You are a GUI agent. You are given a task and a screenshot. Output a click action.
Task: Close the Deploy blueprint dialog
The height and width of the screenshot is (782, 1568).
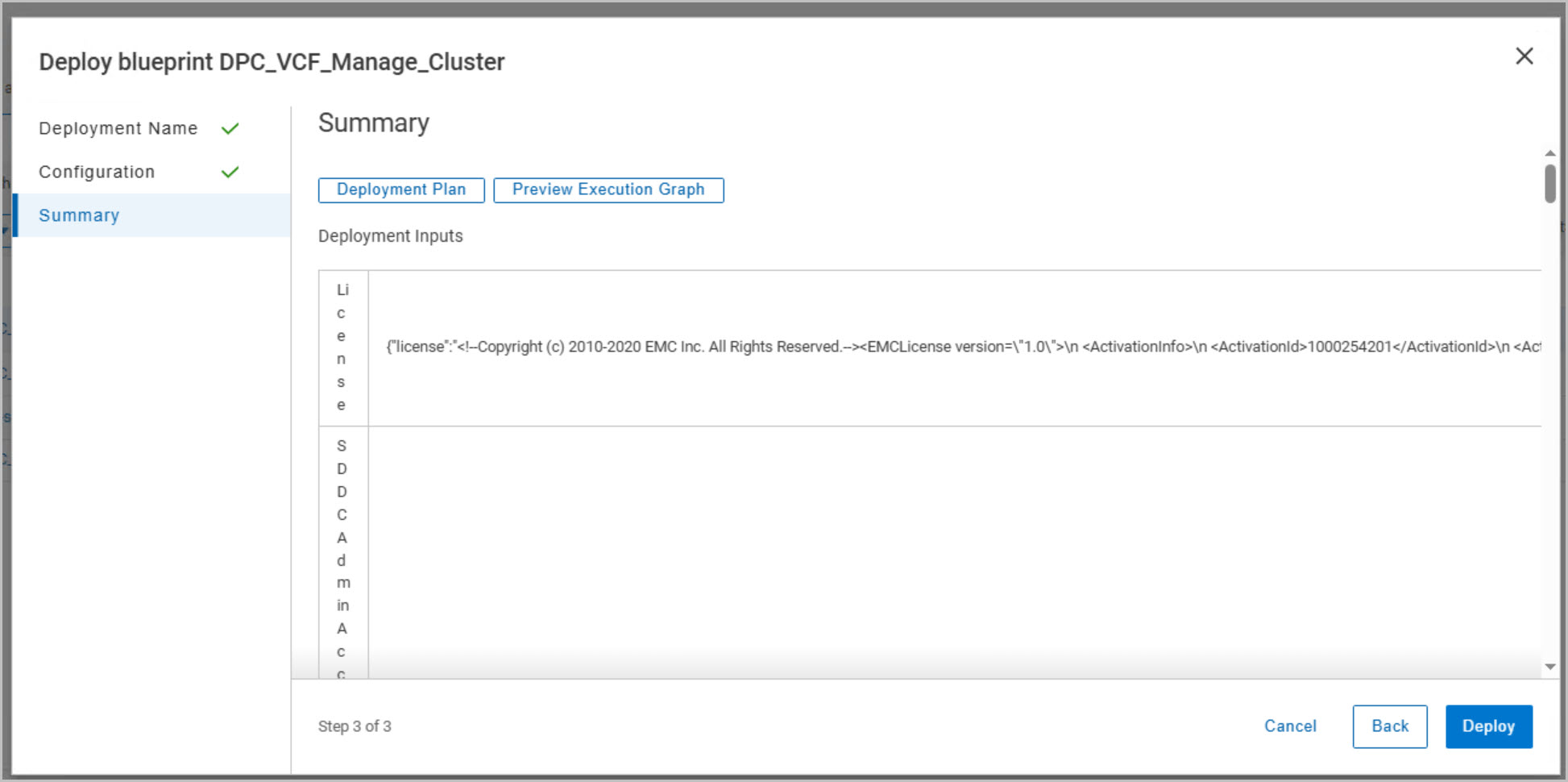1524,56
